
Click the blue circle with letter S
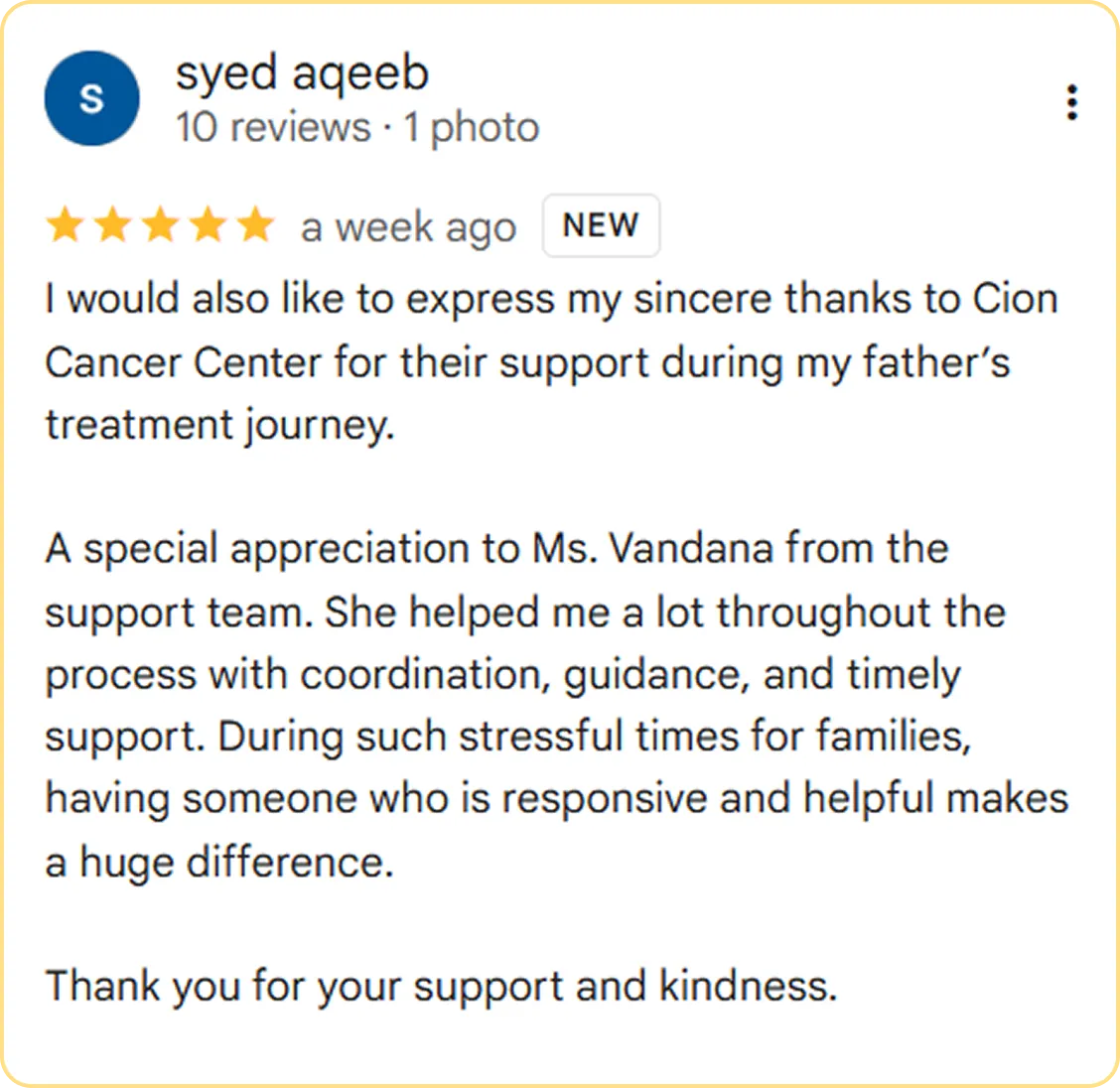click(x=91, y=99)
